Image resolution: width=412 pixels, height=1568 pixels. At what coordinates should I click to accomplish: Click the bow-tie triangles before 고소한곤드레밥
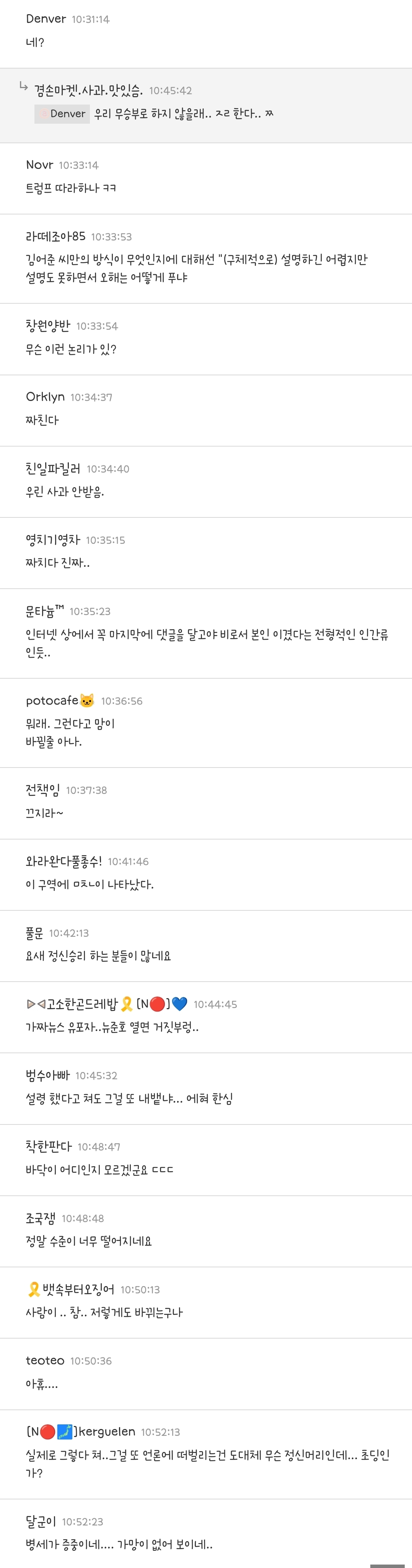point(36,1004)
